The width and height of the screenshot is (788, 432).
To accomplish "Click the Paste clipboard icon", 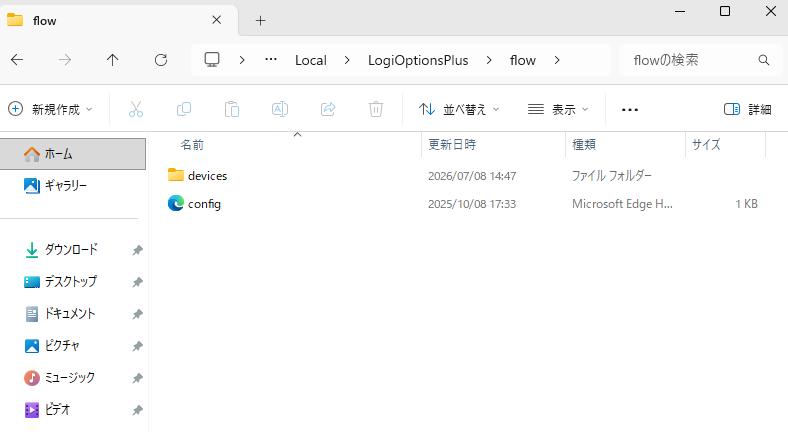I will point(232,109).
